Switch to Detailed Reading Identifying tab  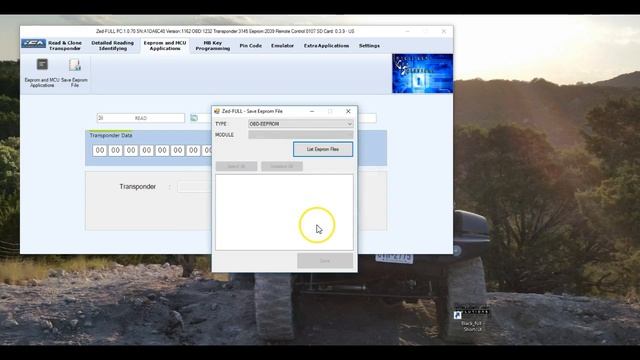(112, 45)
